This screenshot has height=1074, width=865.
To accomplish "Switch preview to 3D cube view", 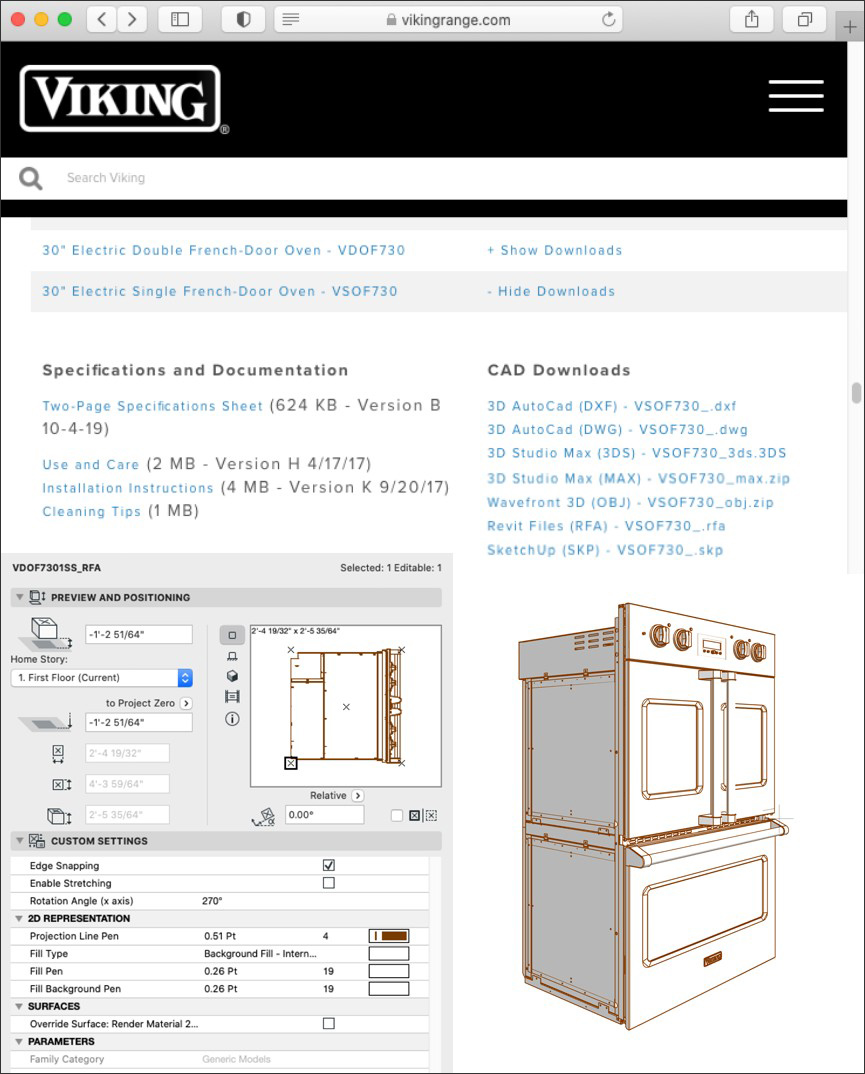I will pyautogui.click(x=232, y=676).
